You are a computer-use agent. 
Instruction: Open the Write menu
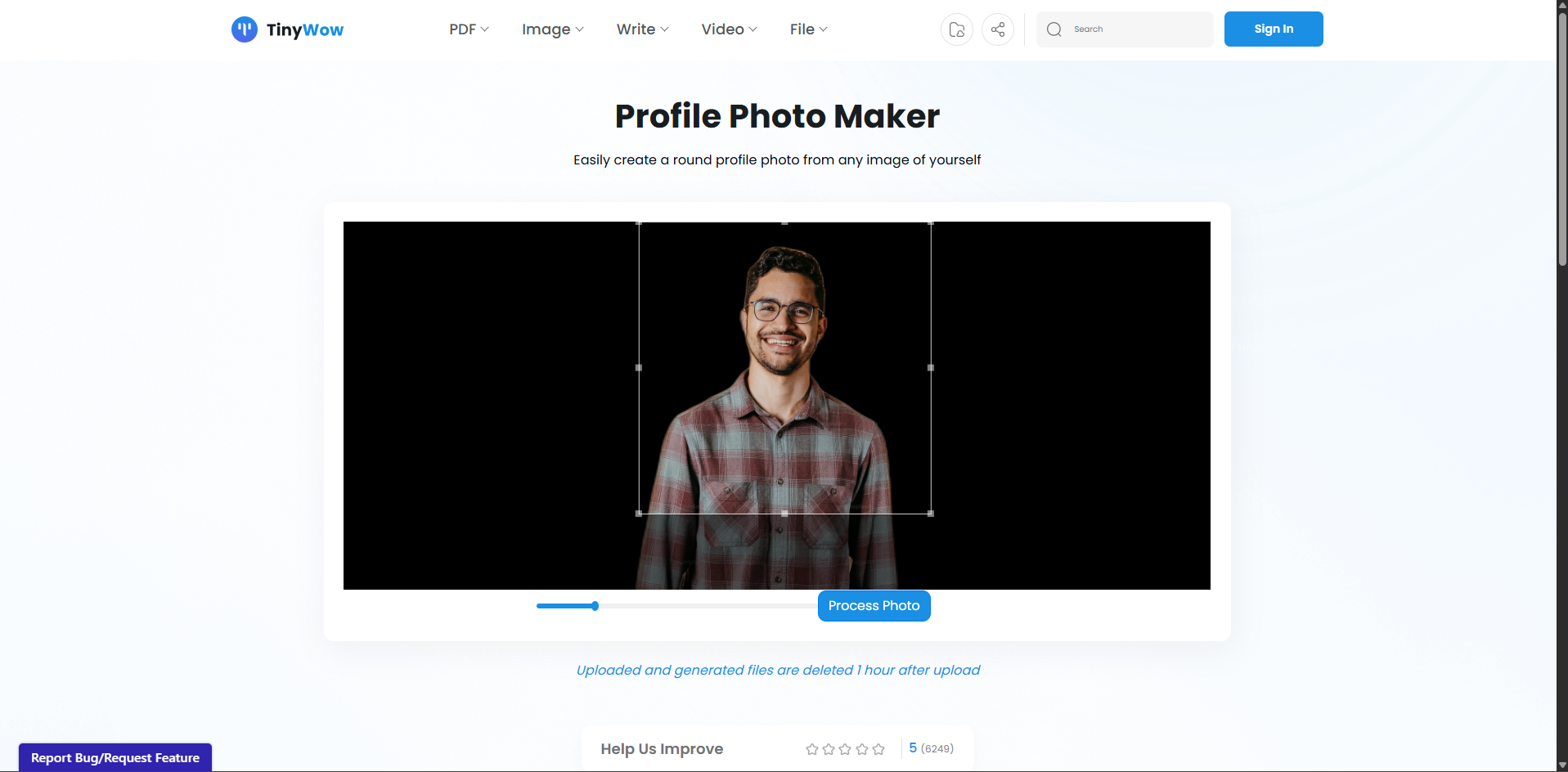pos(641,29)
